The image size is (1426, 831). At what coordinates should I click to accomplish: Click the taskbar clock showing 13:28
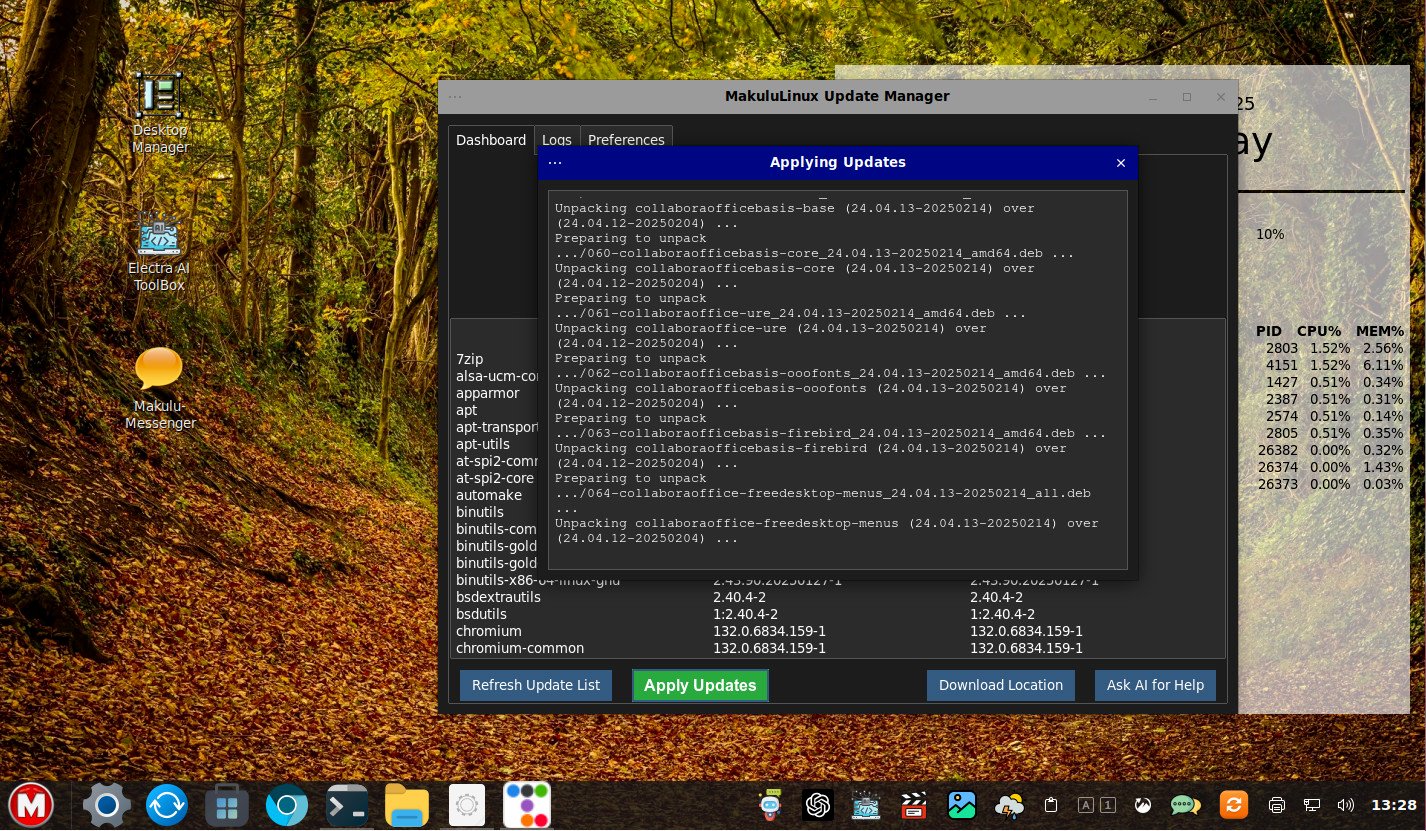(x=1393, y=805)
